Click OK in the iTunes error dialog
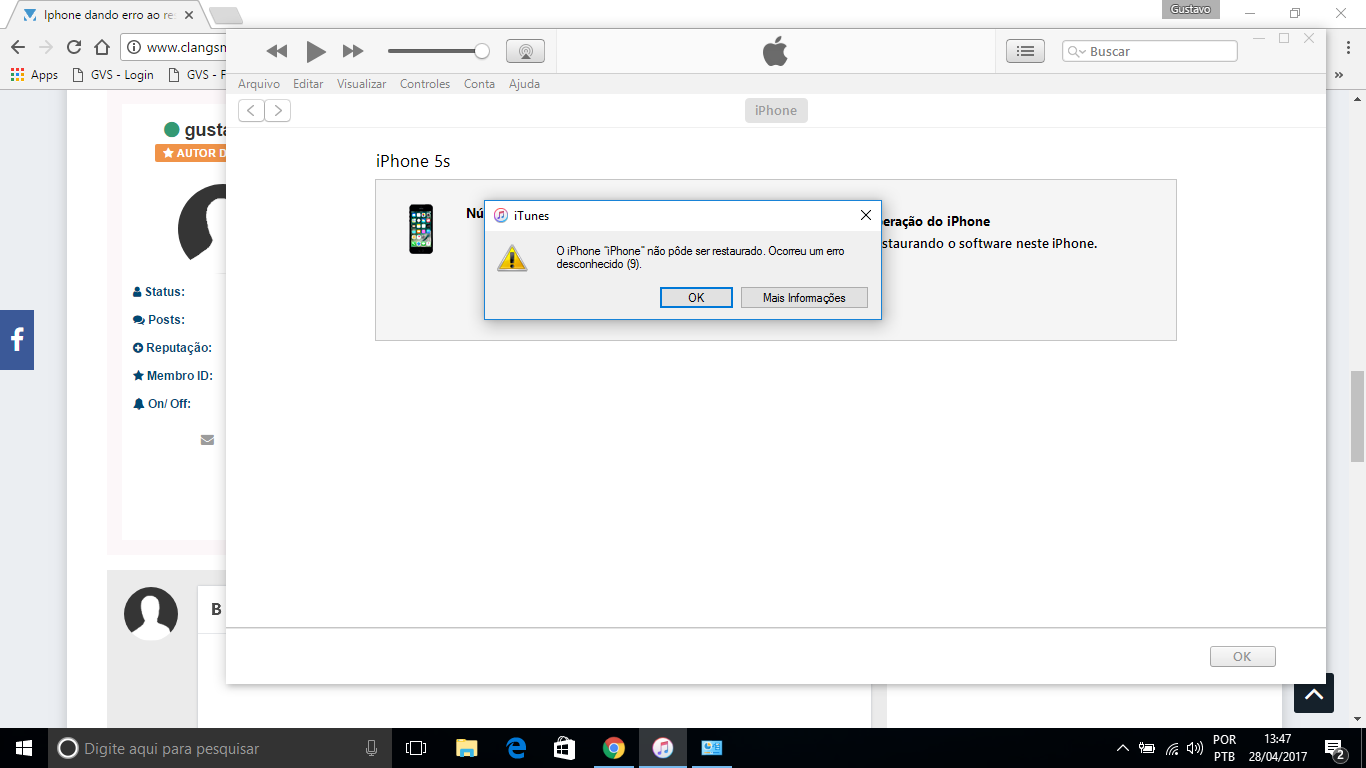This screenshot has width=1366, height=768. point(696,298)
